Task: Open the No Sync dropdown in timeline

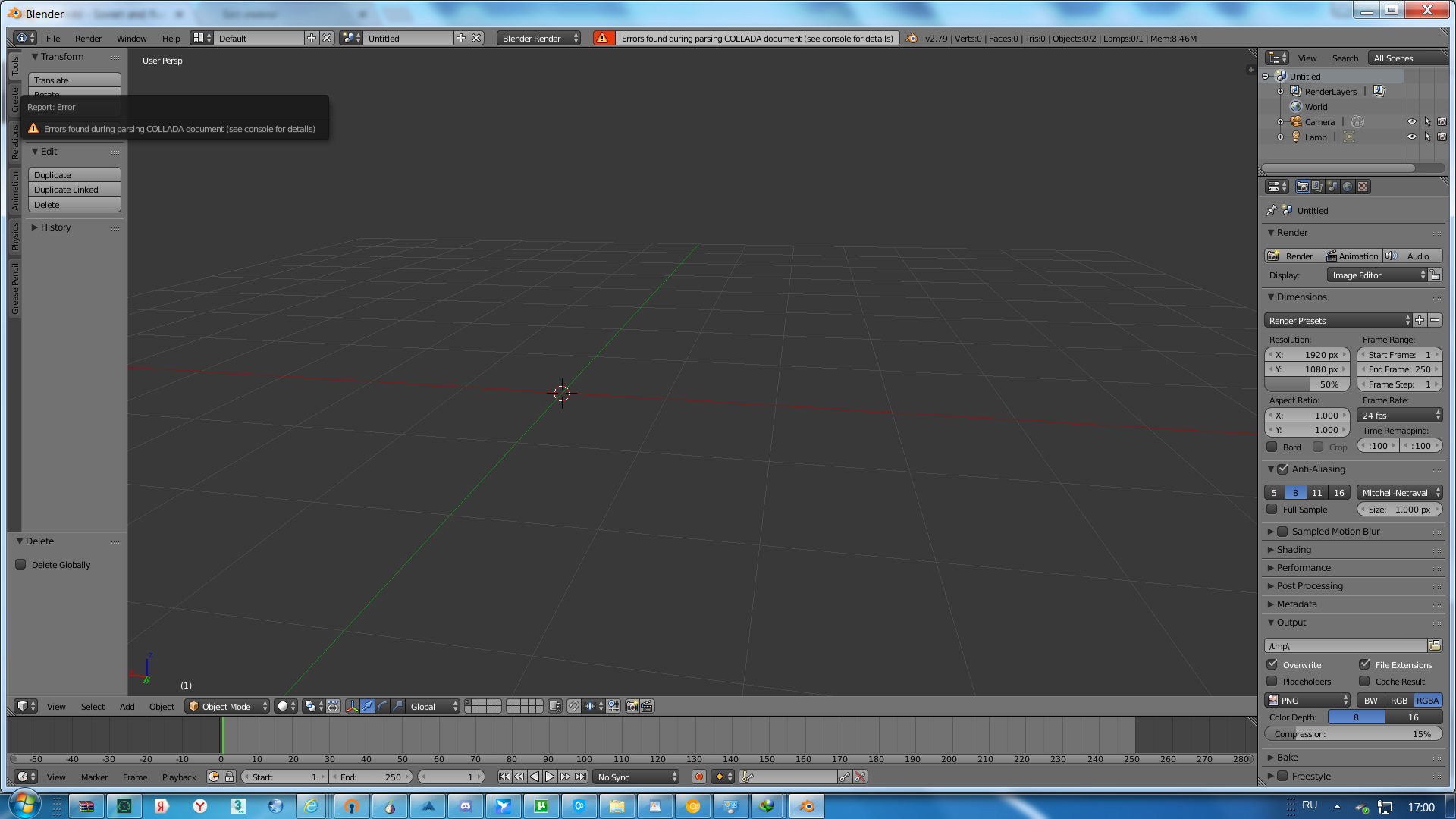Action: point(635,777)
